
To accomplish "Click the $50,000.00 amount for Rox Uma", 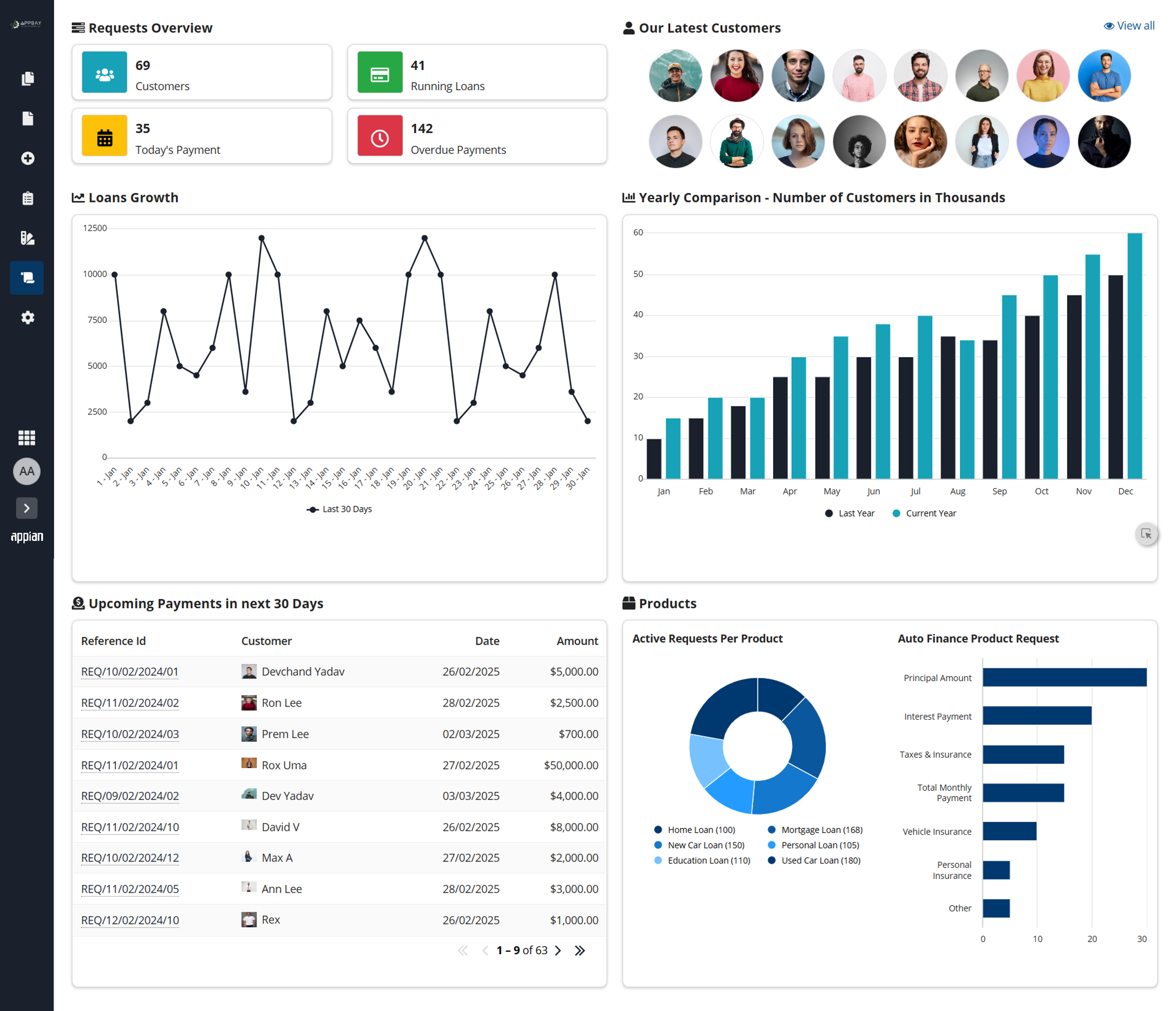I will (x=571, y=765).
